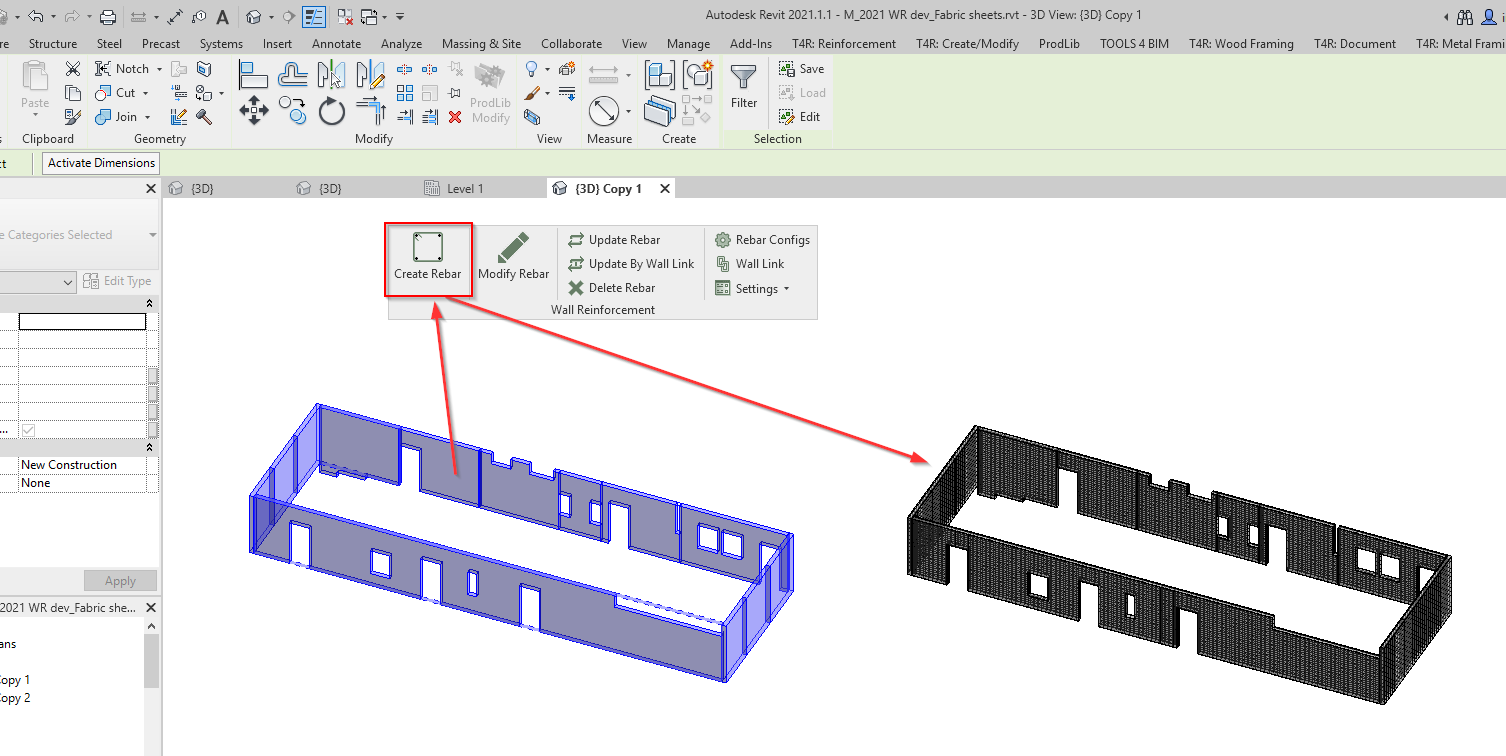Click the Print icon in quick access toolbar
Screen dimensions: 1506x756
coord(108,17)
